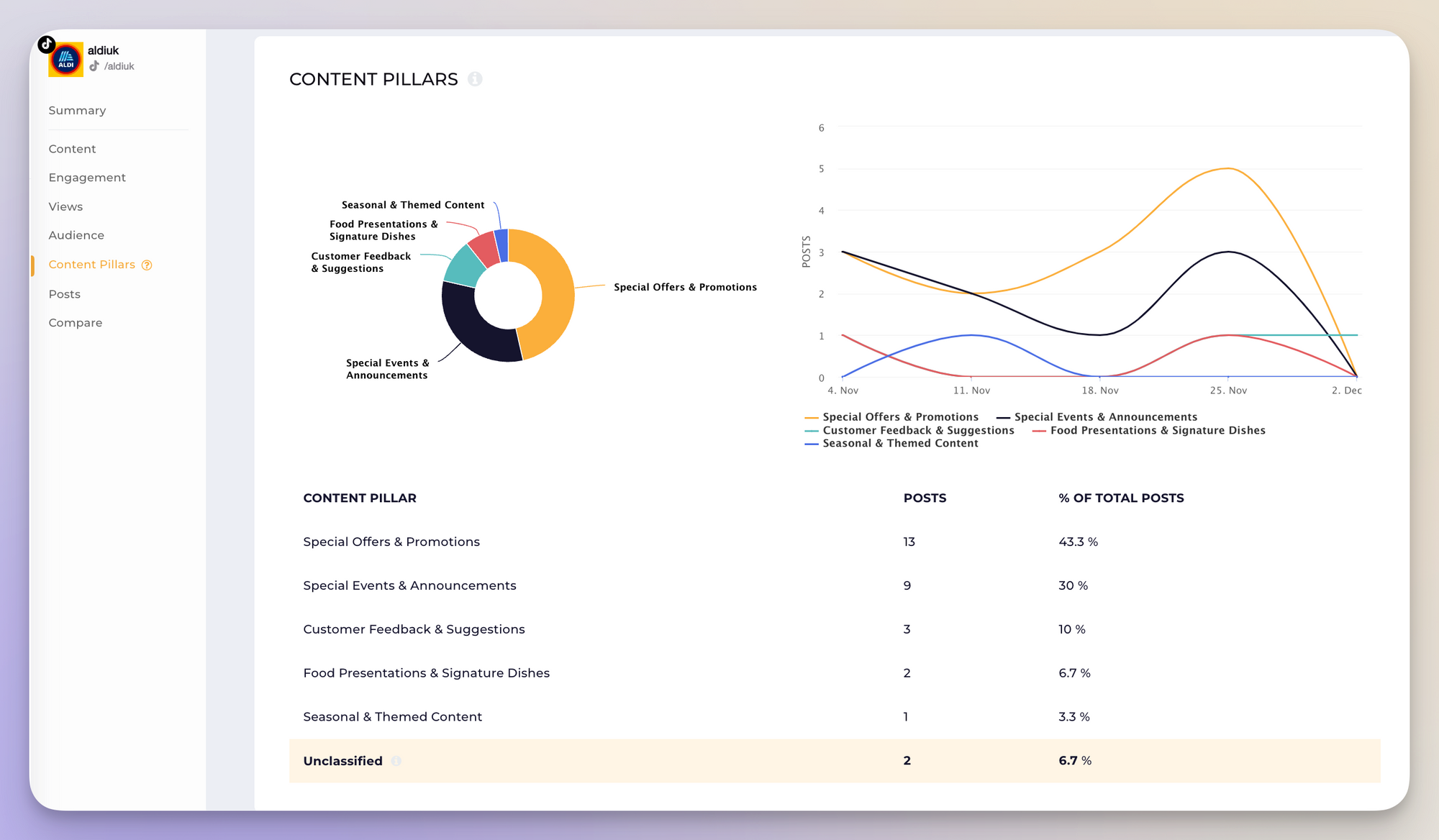Click the 43.3 % value

pos(1078,542)
